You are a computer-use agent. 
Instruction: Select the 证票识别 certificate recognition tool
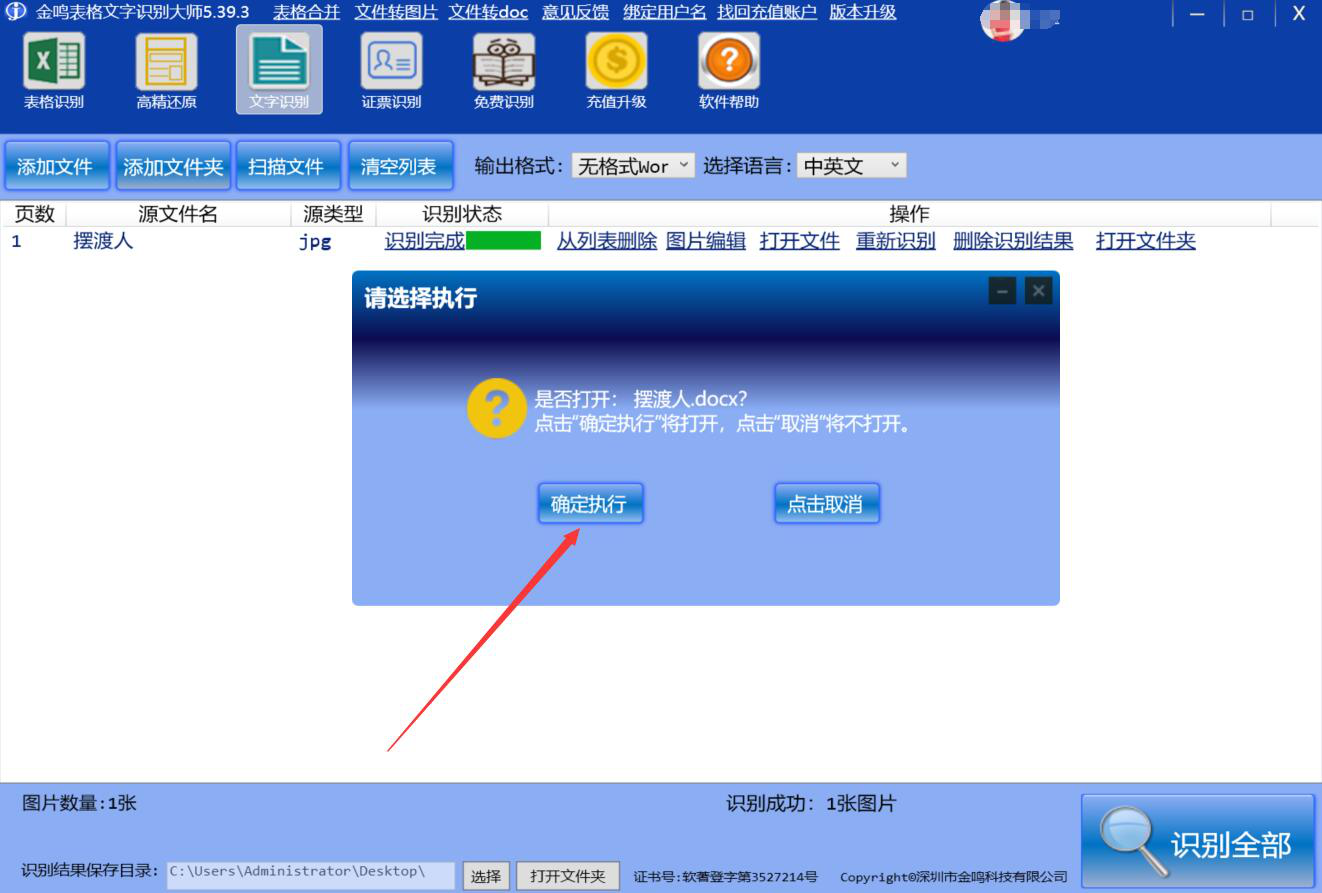(390, 70)
